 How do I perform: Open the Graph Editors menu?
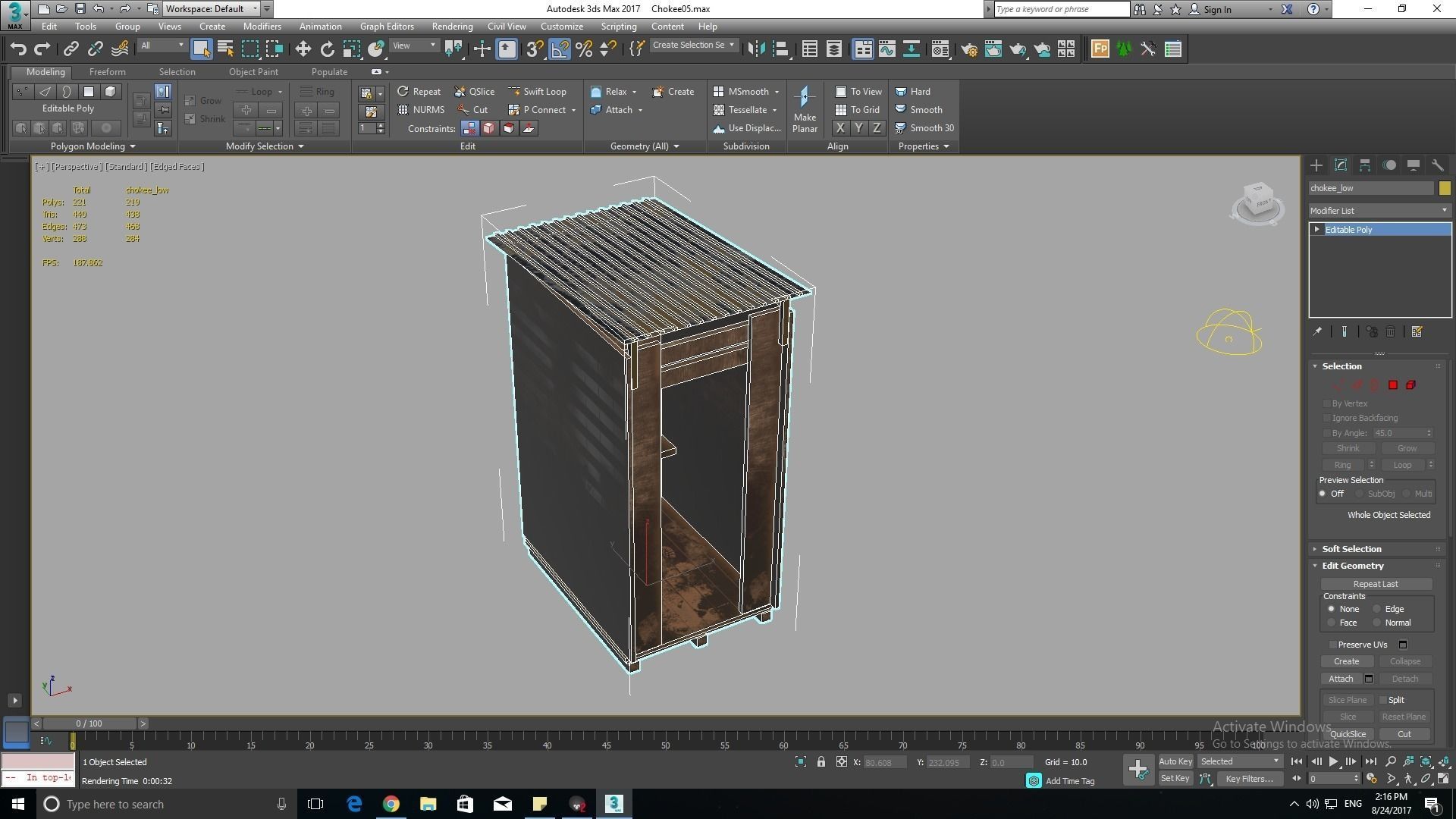pyautogui.click(x=387, y=27)
